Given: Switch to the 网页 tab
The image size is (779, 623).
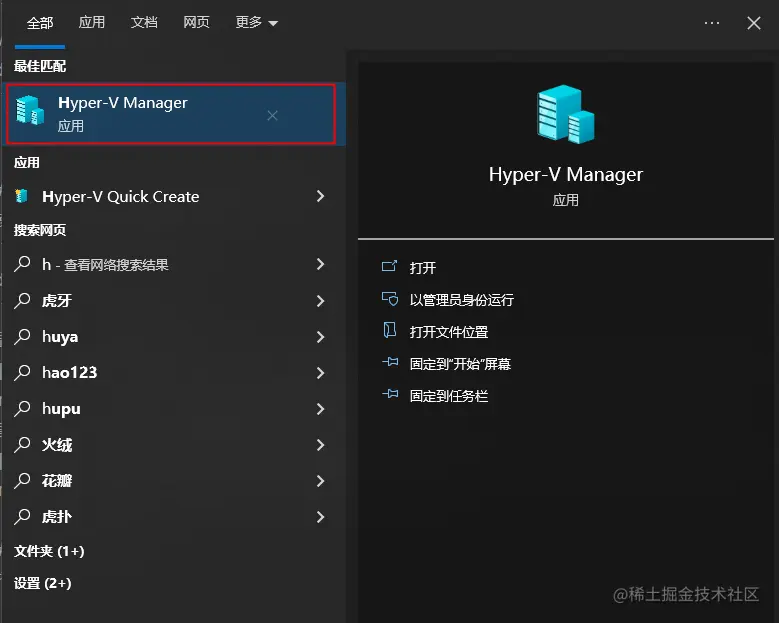Looking at the screenshot, I should (x=196, y=22).
